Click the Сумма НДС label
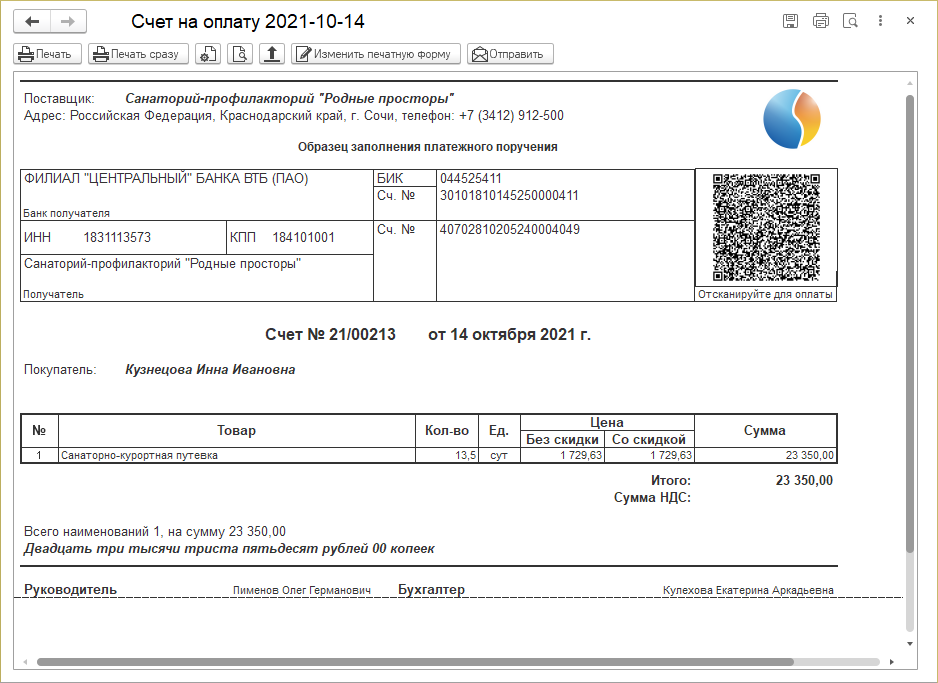The width and height of the screenshot is (938, 683). pos(652,498)
